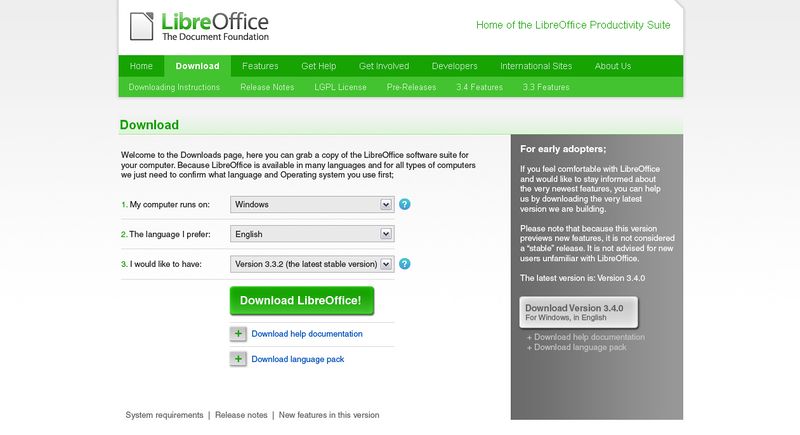
Task: Open the Get Involved menu item
Action: pos(384,66)
